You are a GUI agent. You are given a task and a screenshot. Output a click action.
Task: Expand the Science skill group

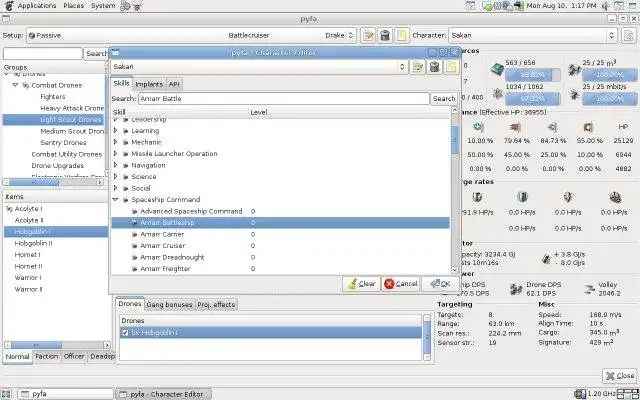[116, 177]
